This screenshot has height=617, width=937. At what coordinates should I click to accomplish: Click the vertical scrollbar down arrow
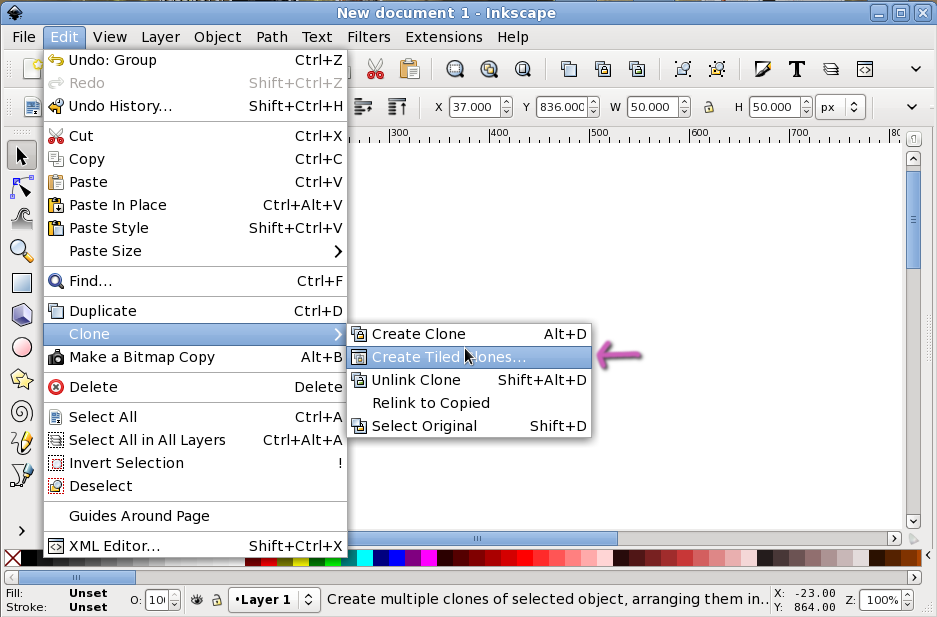coord(913,521)
